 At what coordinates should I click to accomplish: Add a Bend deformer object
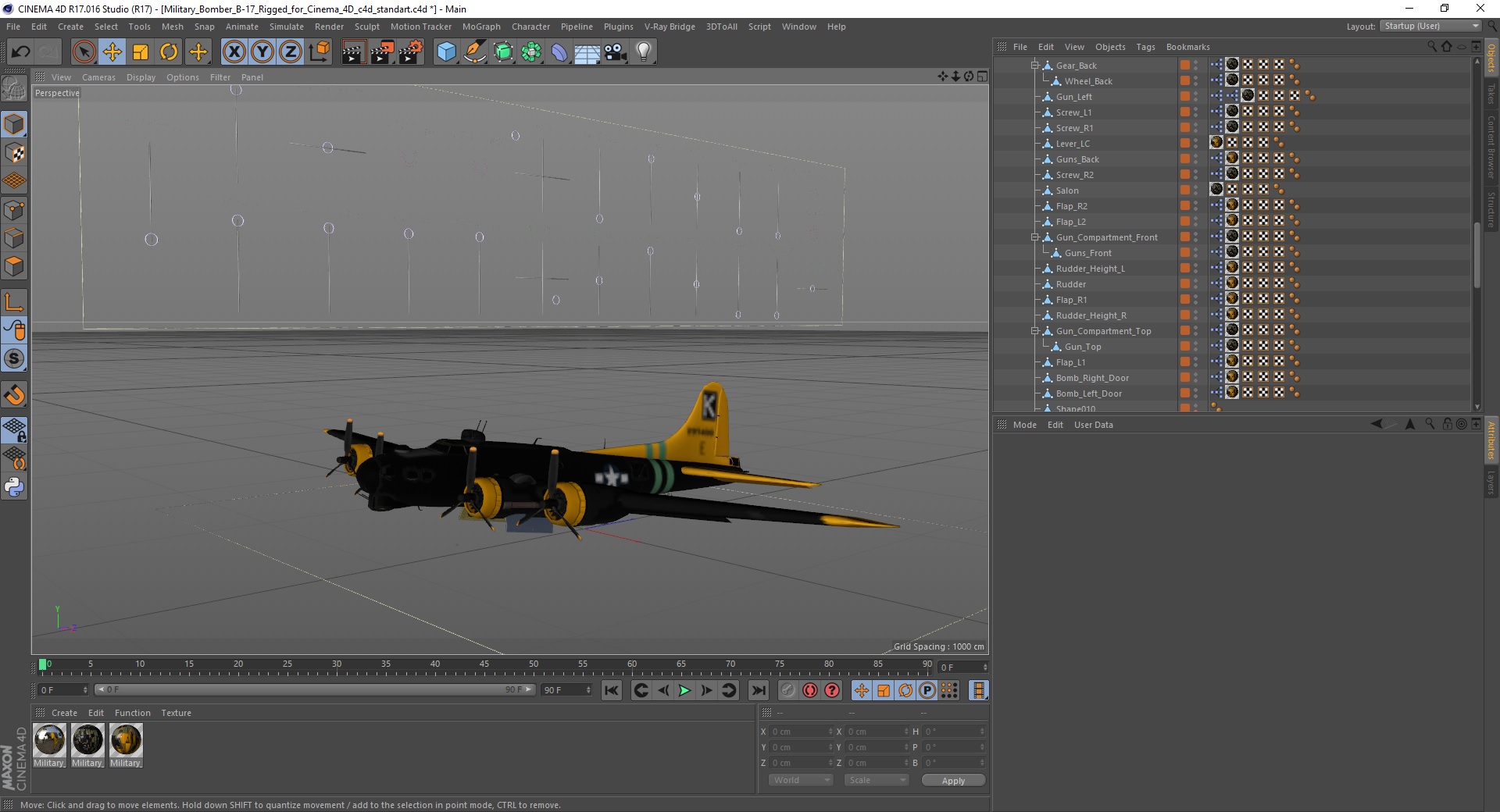pos(559,52)
